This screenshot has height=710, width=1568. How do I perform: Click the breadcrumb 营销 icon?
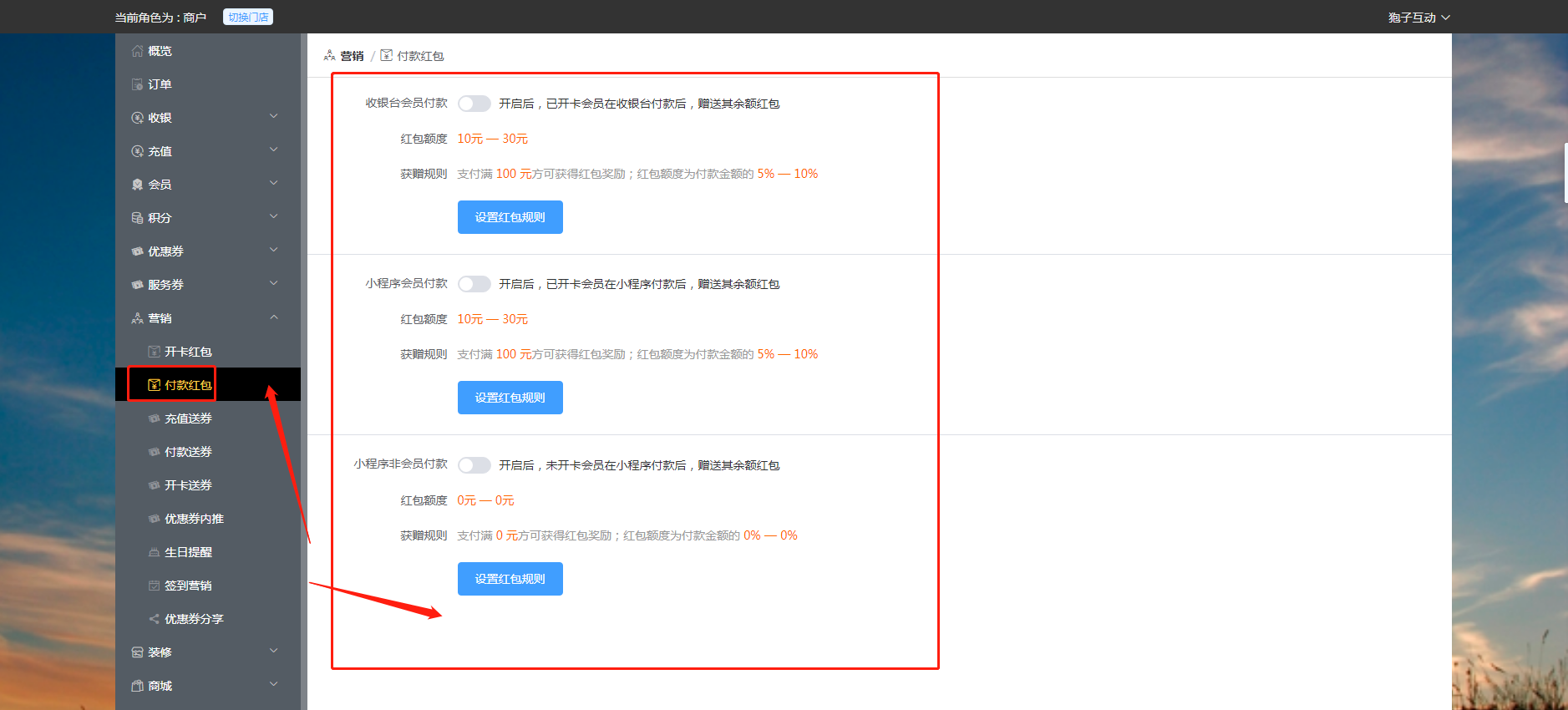pos(329,55)
